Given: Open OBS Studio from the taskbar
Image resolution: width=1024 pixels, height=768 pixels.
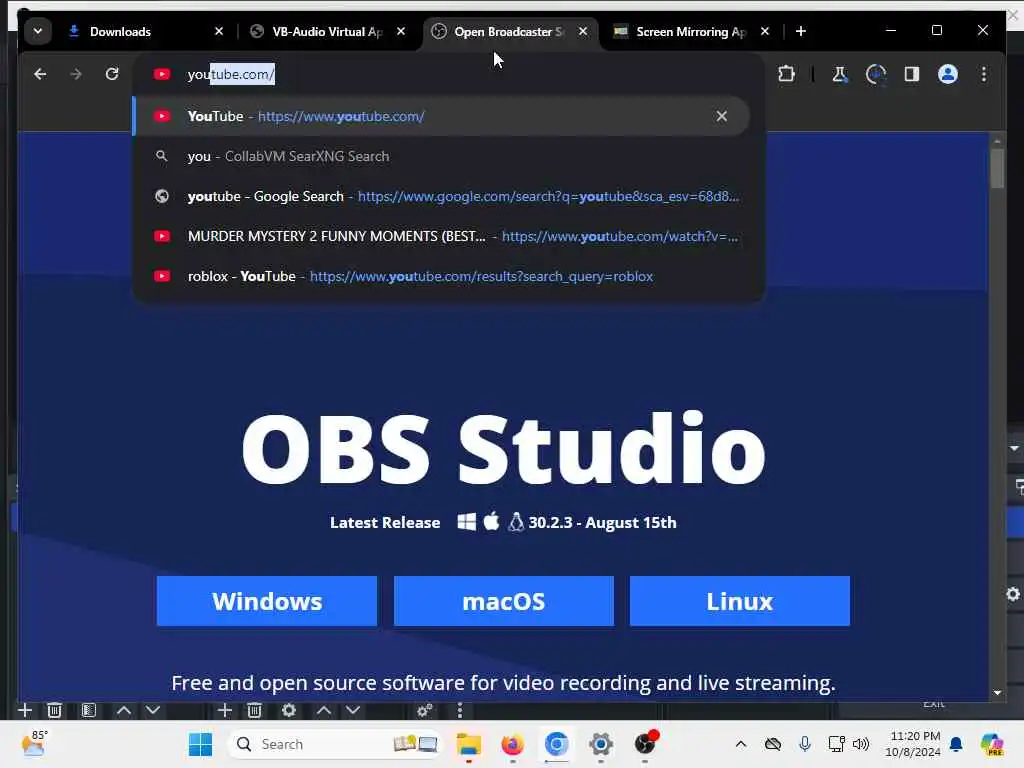Looking at the screenshot, I should tap(645, 744).
